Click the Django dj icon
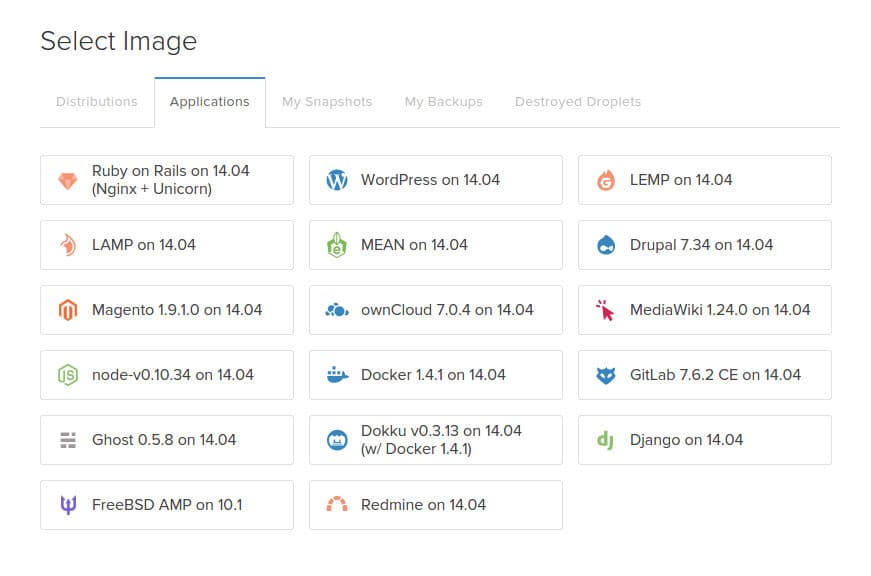The image size is (871, 576). click(x=605, y=440)
